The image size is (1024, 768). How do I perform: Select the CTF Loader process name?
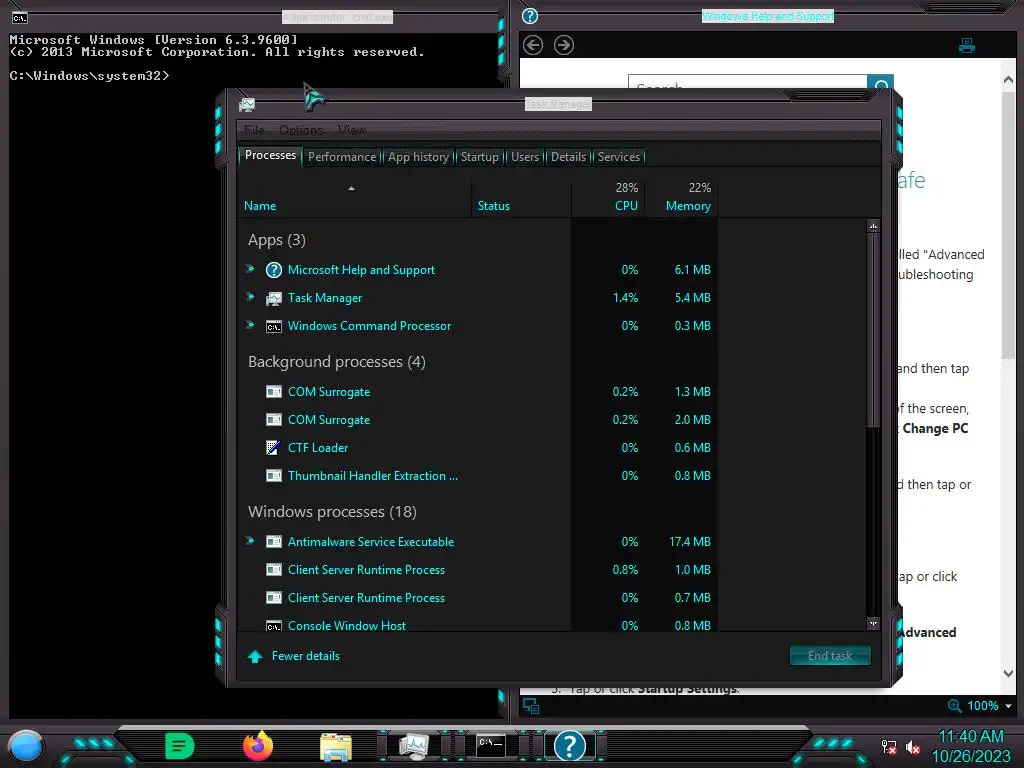(x=317, y=448)
